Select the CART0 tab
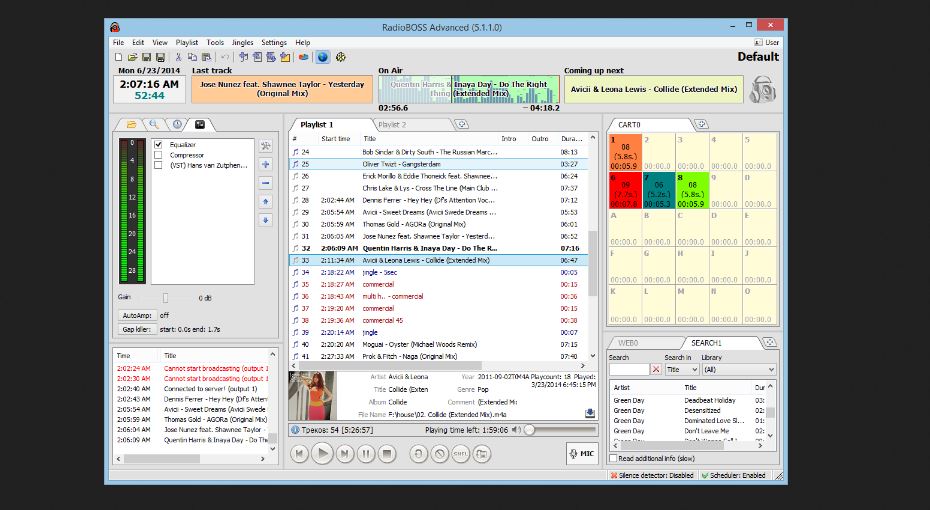The width and height of the screenshot is (930, 510). (x=629, y=125)
